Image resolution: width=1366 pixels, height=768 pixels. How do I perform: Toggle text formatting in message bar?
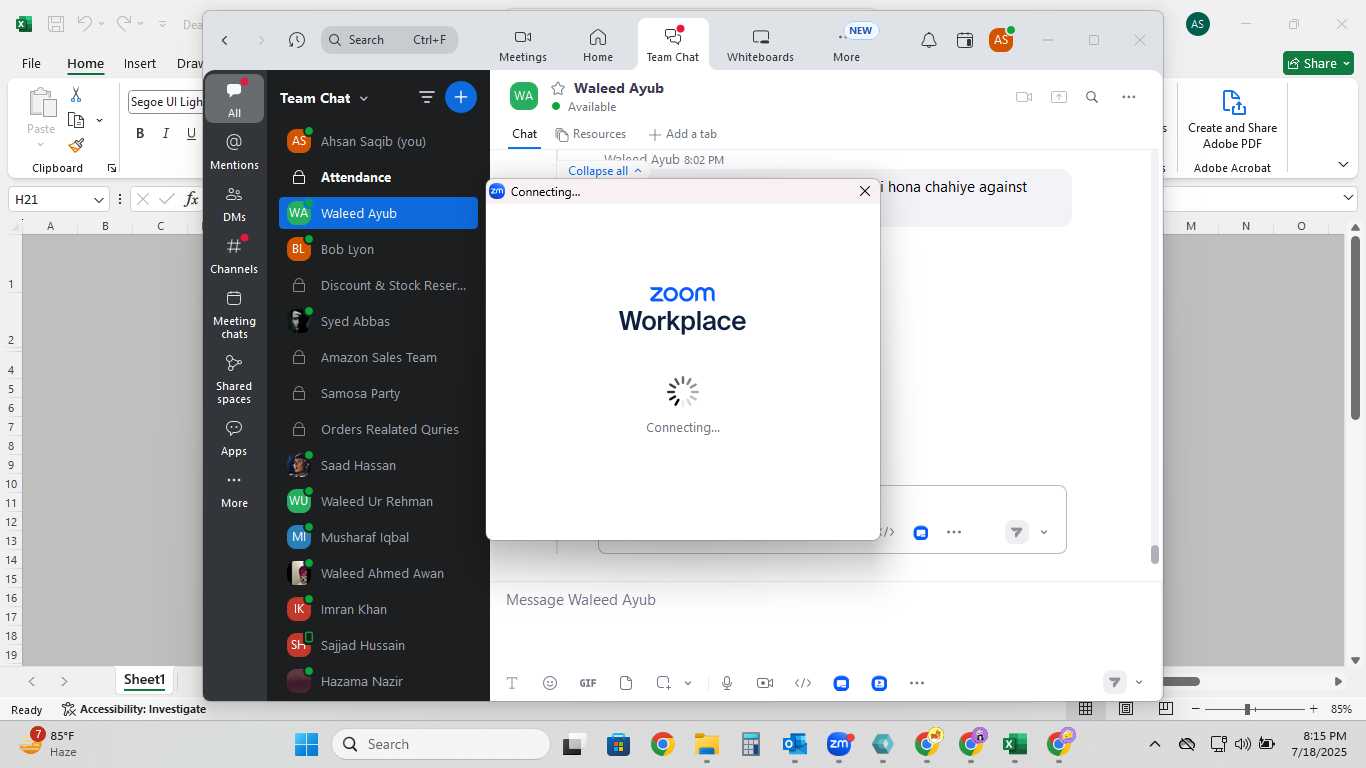pyautogui.click(x=512, y=683)
